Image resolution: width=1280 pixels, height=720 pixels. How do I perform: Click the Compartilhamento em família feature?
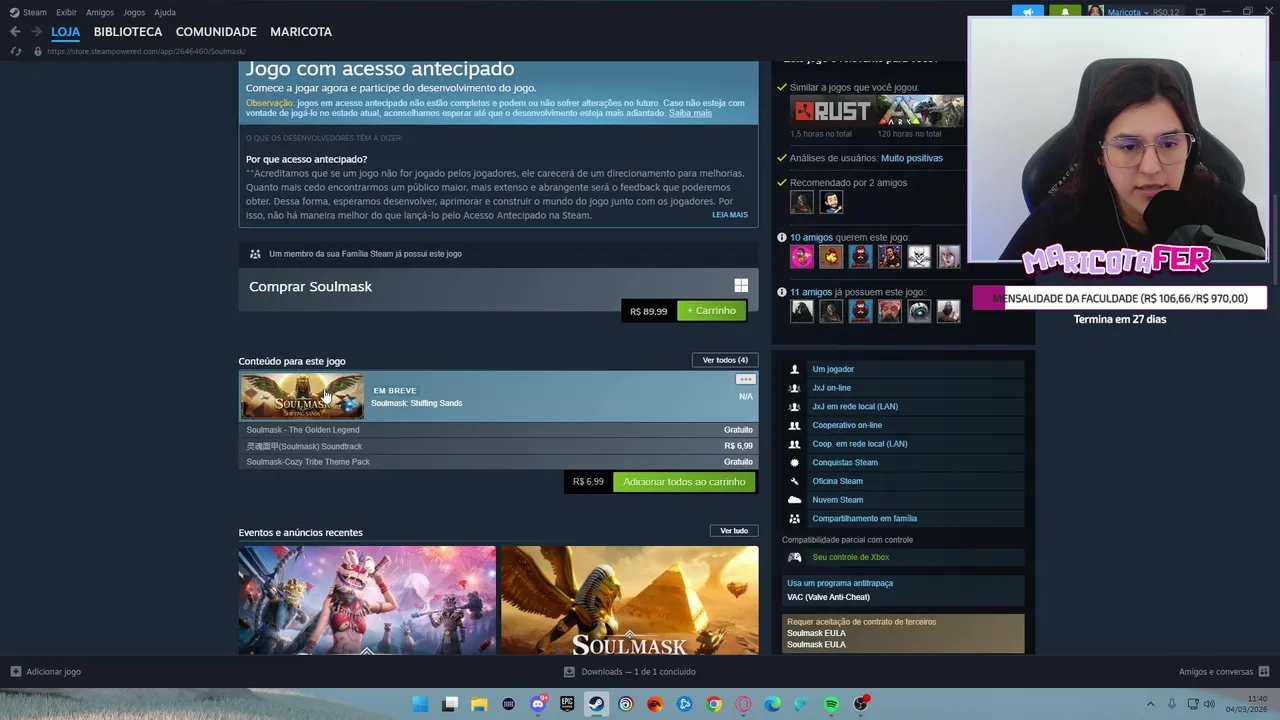864,519
